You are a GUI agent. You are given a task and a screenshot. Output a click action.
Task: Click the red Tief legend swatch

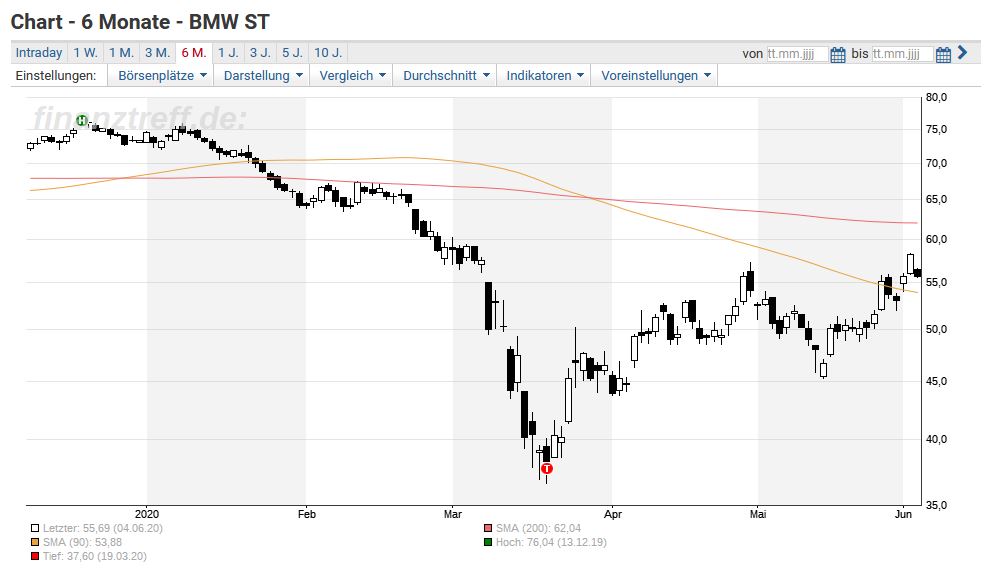pyautogui.click(x=35, y=556)
